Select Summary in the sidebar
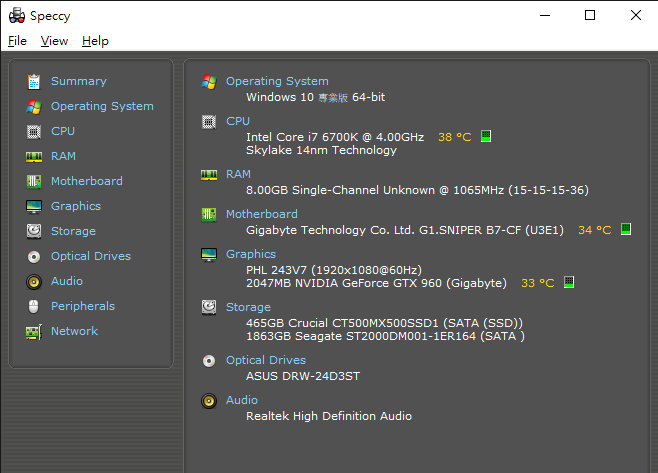 79,81
